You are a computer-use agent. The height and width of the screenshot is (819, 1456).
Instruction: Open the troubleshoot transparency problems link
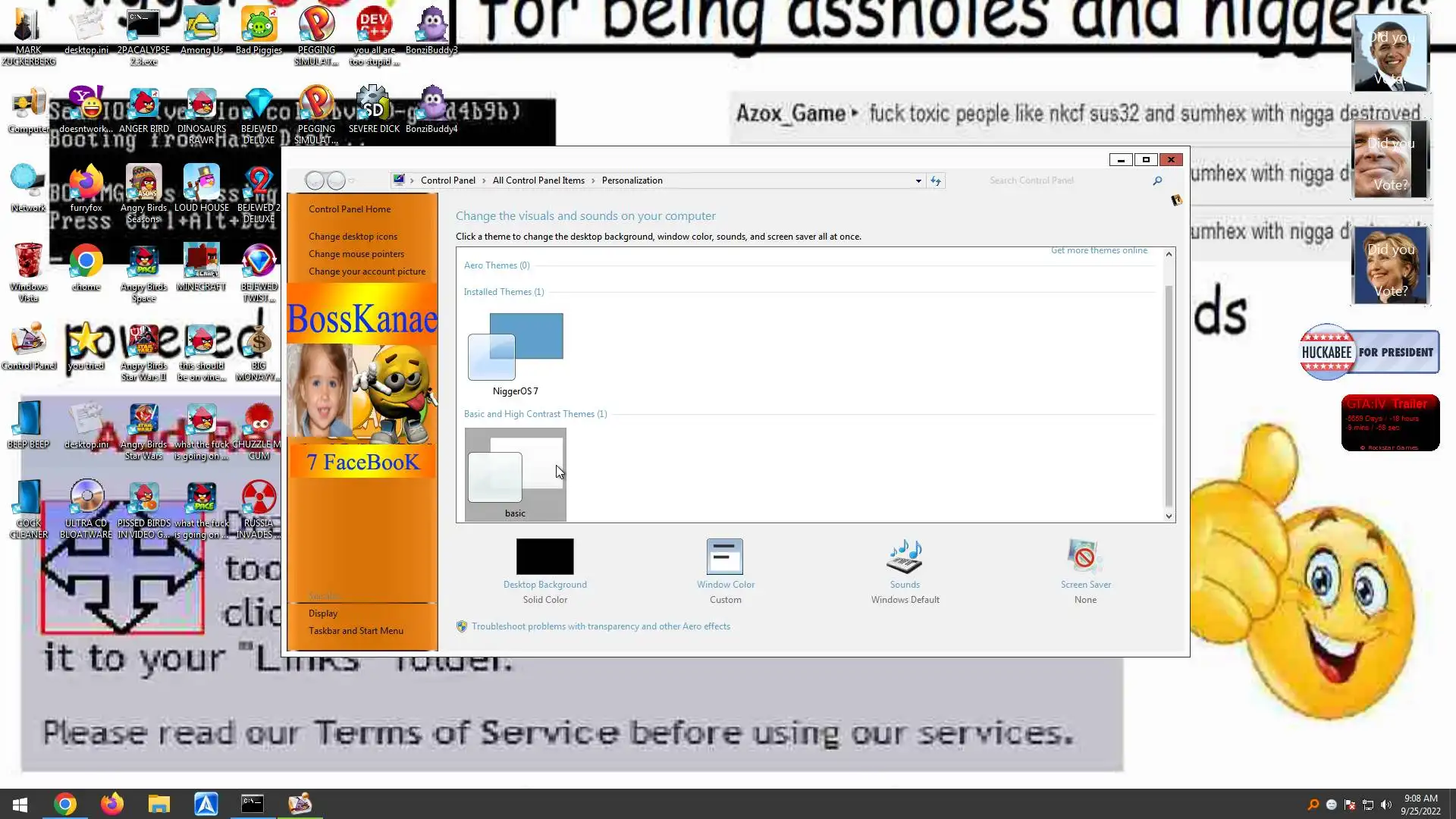click(601, 626)
